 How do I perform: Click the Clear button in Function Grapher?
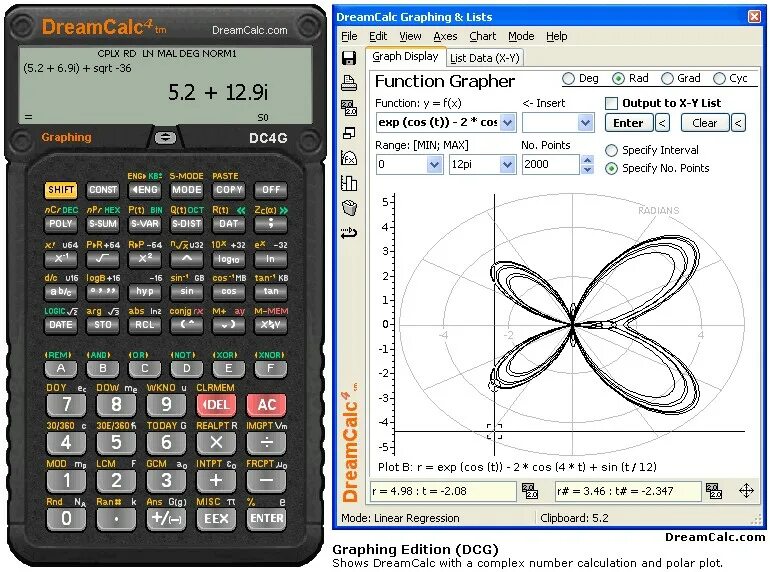[705, 123]
